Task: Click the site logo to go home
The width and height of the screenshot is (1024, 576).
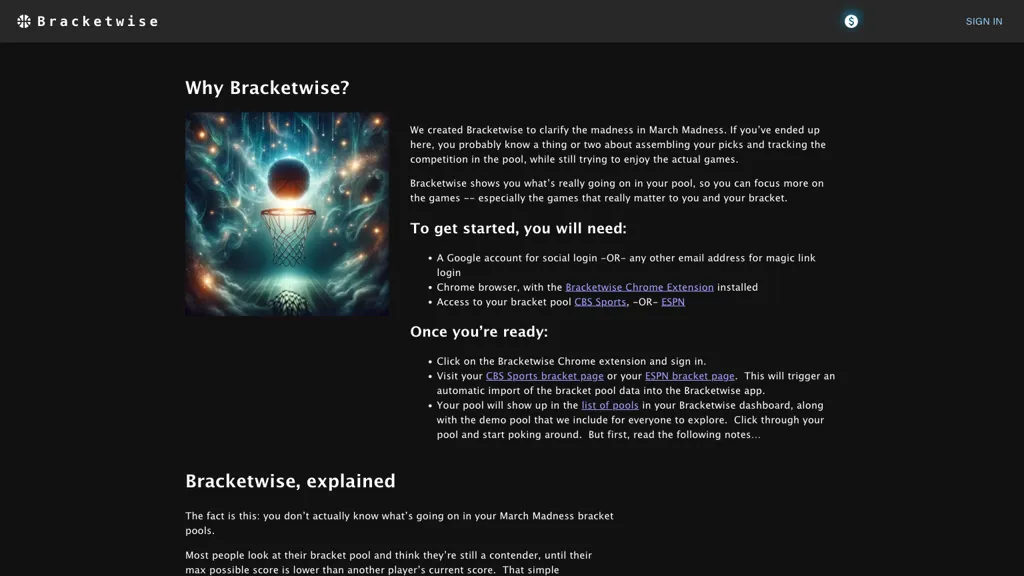Action: coord(85,20)
